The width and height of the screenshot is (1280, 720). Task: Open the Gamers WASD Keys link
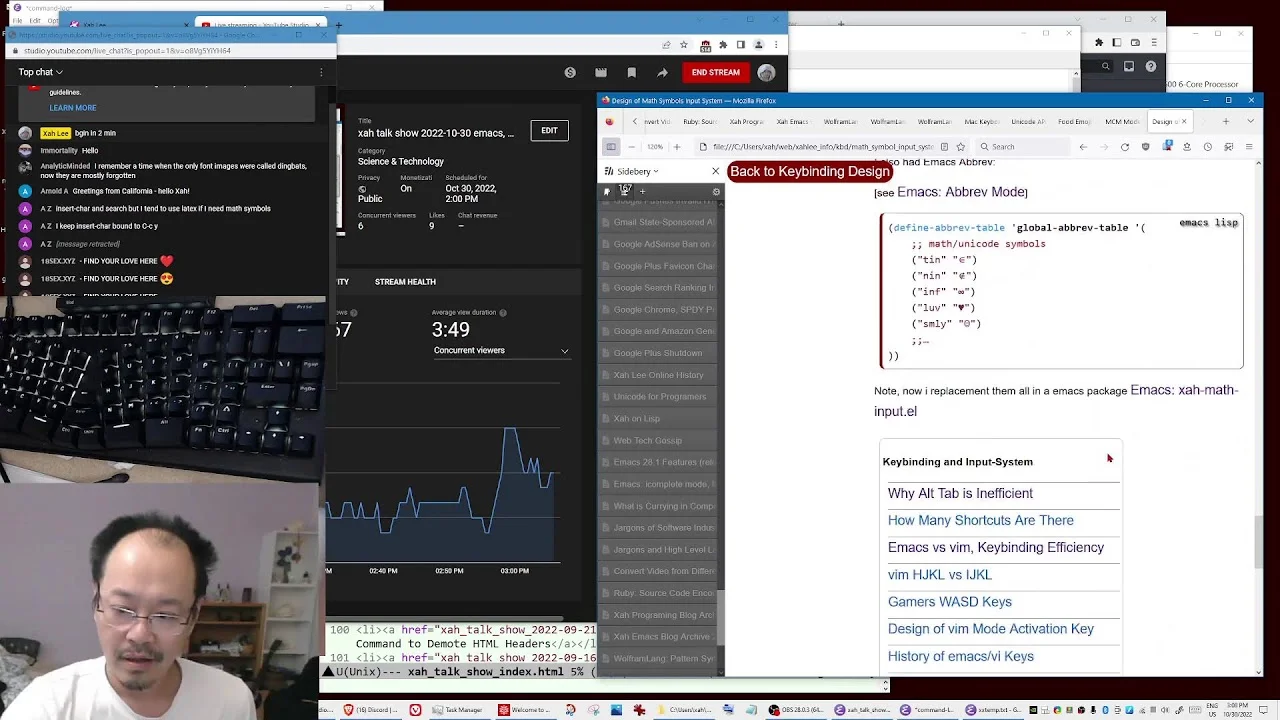click(x=949, y=602)
